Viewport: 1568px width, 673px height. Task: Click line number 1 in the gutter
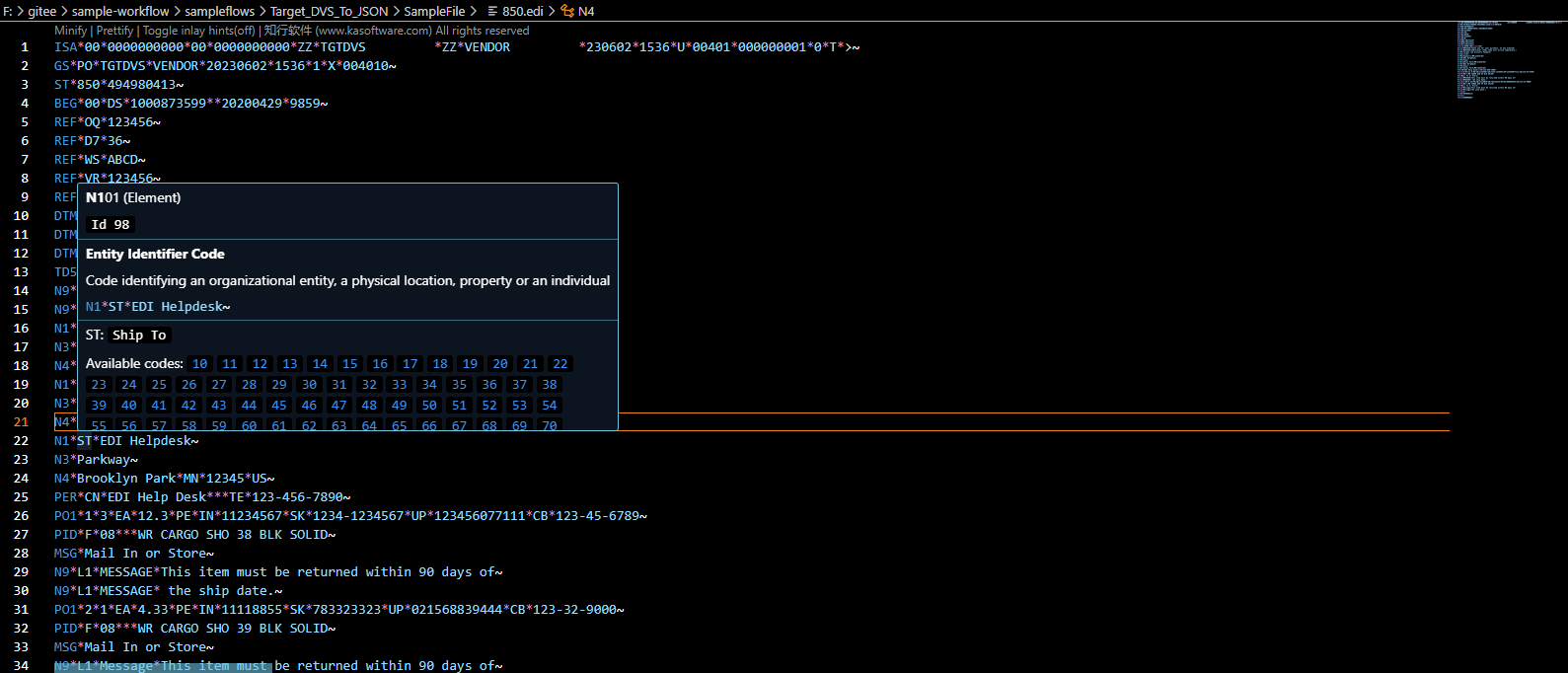(x=25, y=47)
